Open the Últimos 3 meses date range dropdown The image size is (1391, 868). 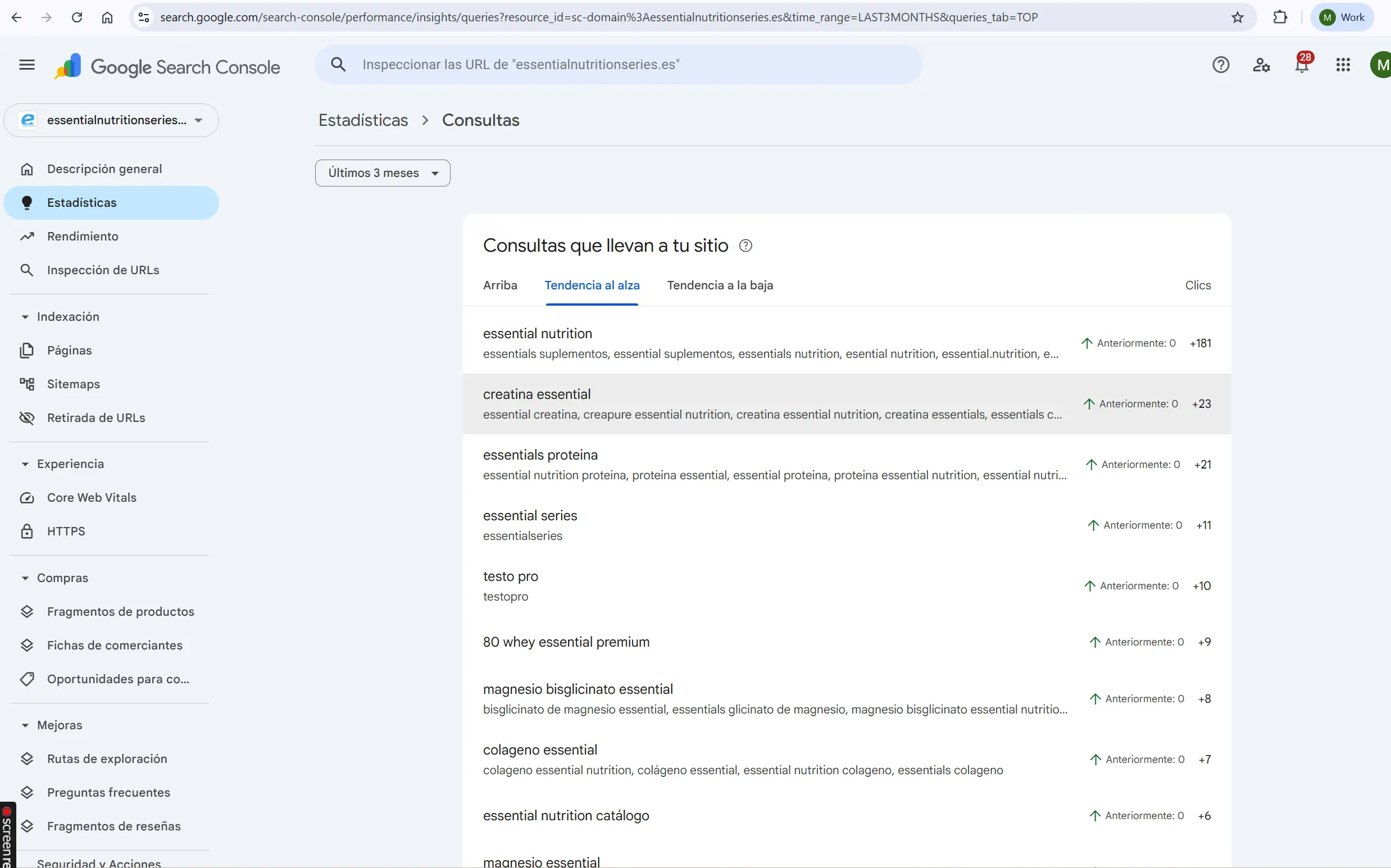pyautogui.click(x=383, y=173)
